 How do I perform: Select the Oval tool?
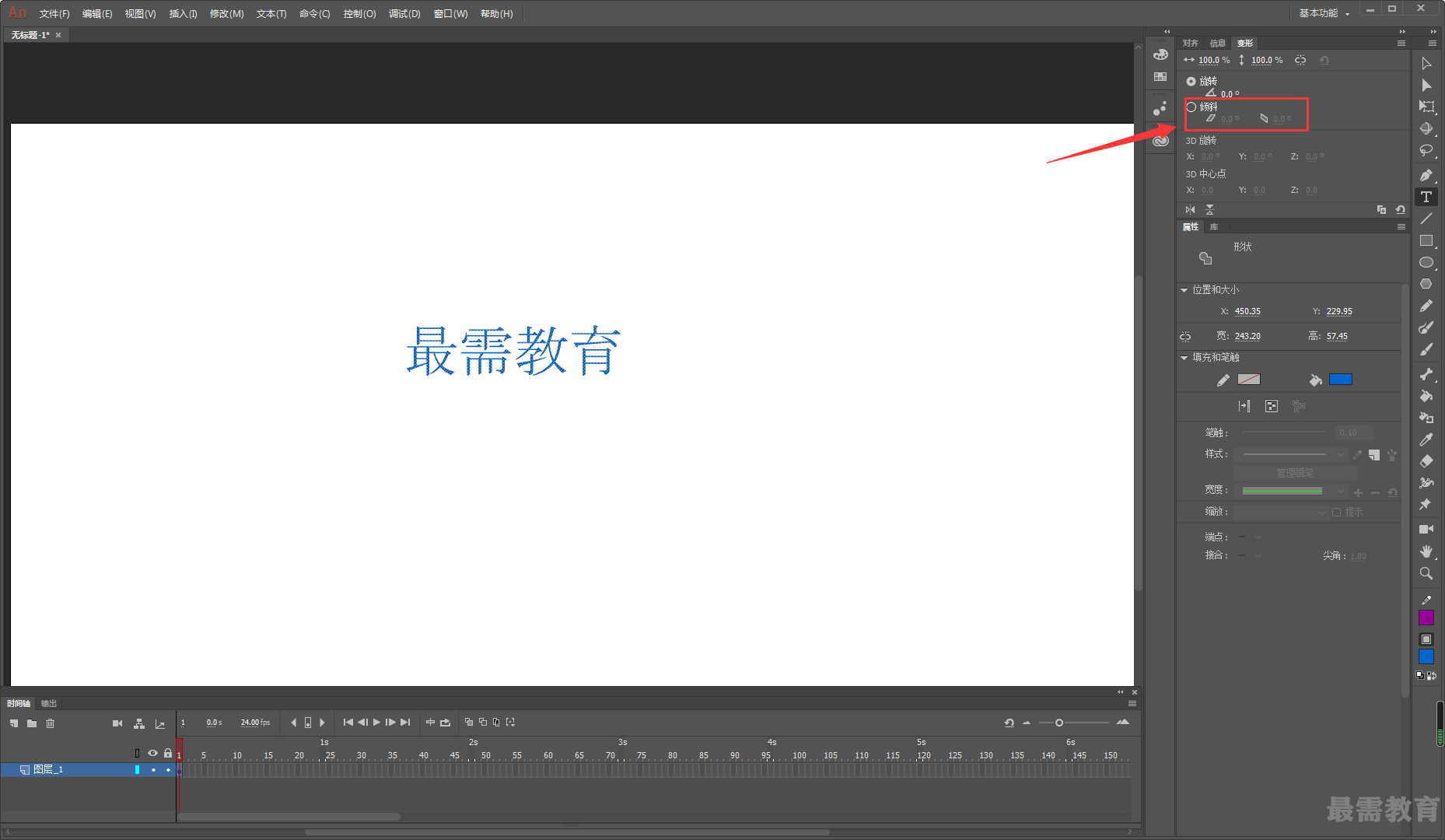click(1426, 263)
